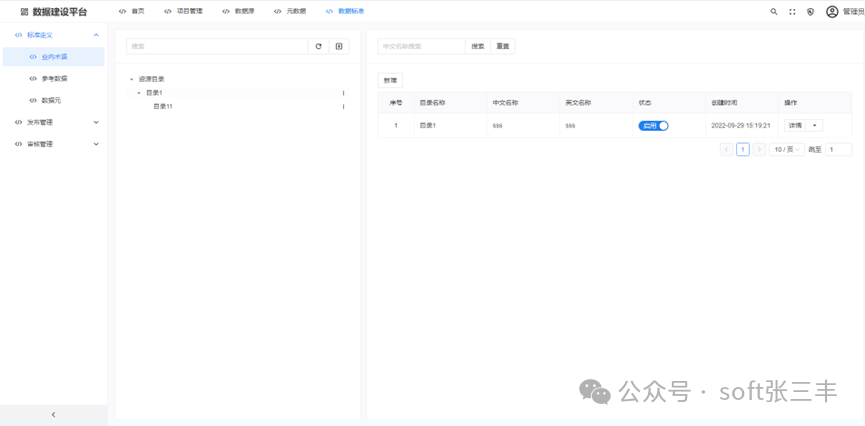Open 数据元 in the sidebar menu
The width and height of the screenshot is (865, 426).
click(54, 100)
